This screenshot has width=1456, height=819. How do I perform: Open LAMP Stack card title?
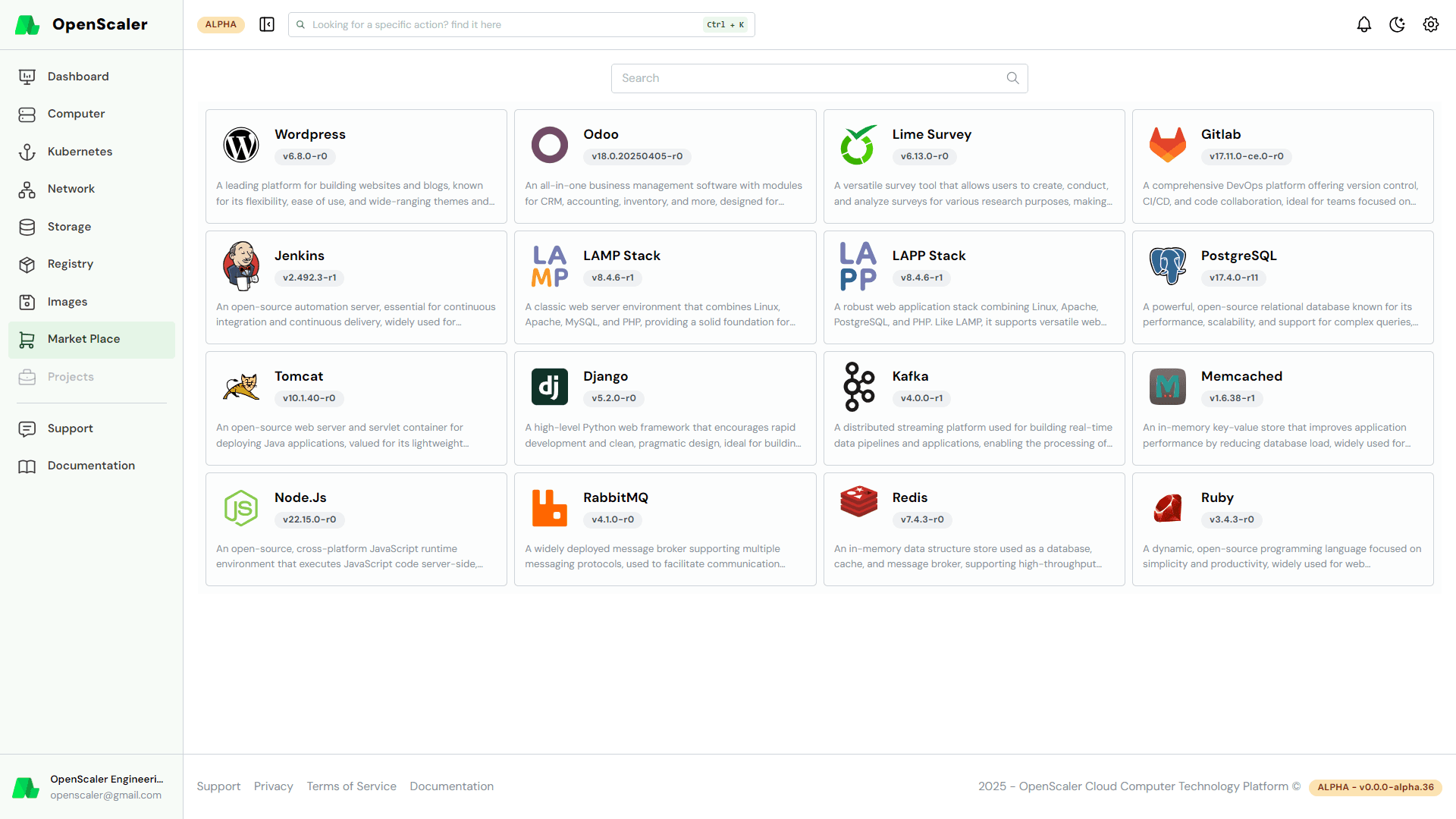coord(622,256)
